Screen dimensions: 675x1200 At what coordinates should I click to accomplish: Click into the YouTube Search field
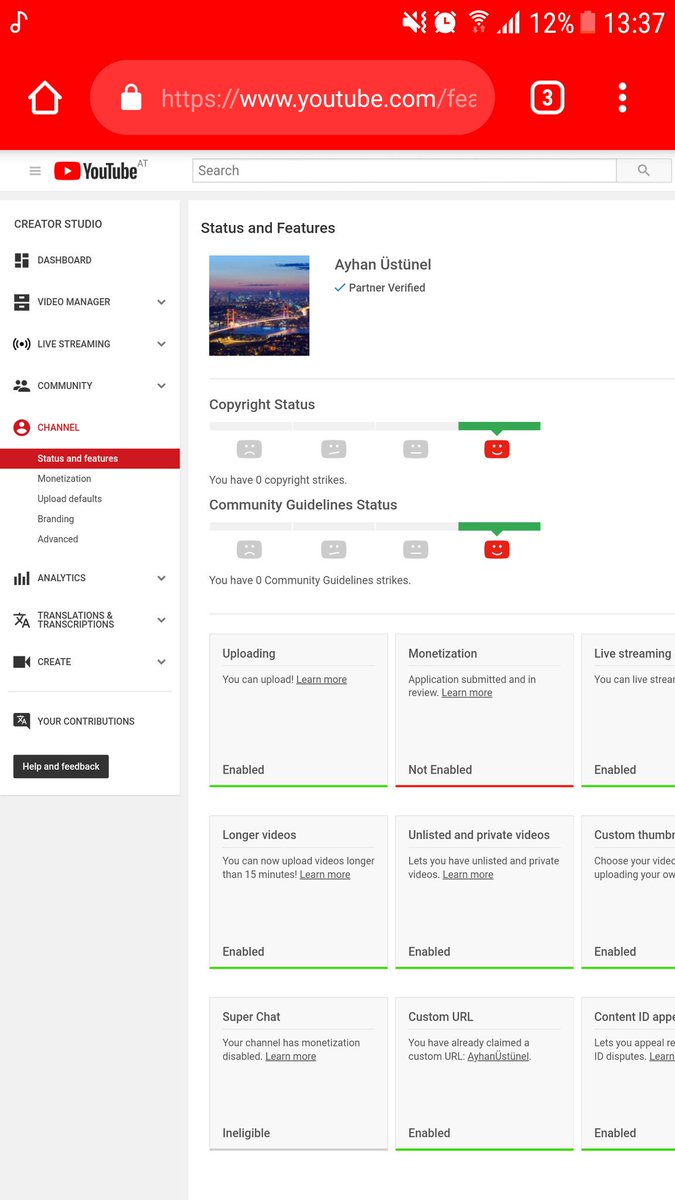click(404, 171)
